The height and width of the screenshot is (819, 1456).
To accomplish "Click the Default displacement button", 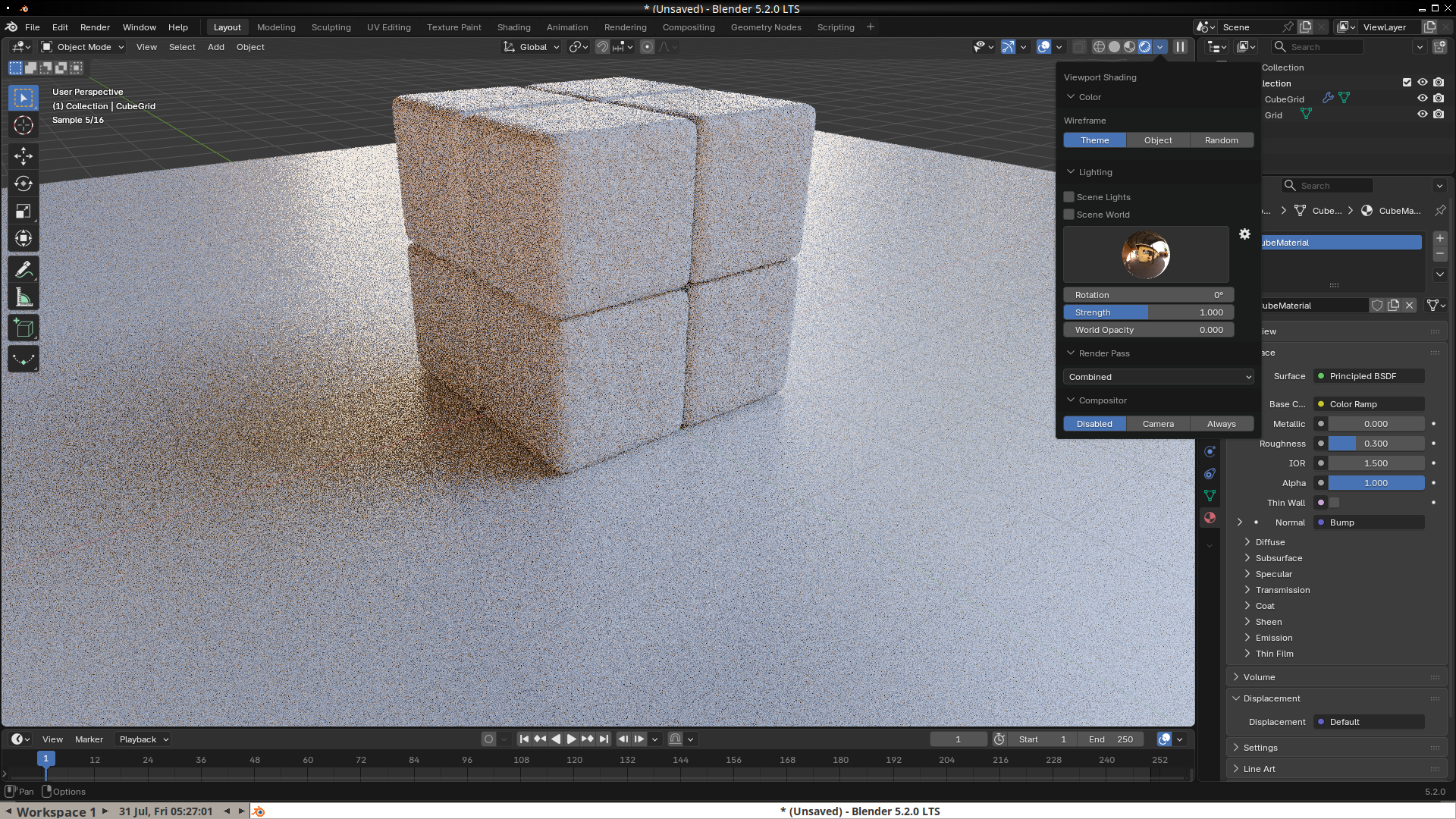I will (1369, 722).
